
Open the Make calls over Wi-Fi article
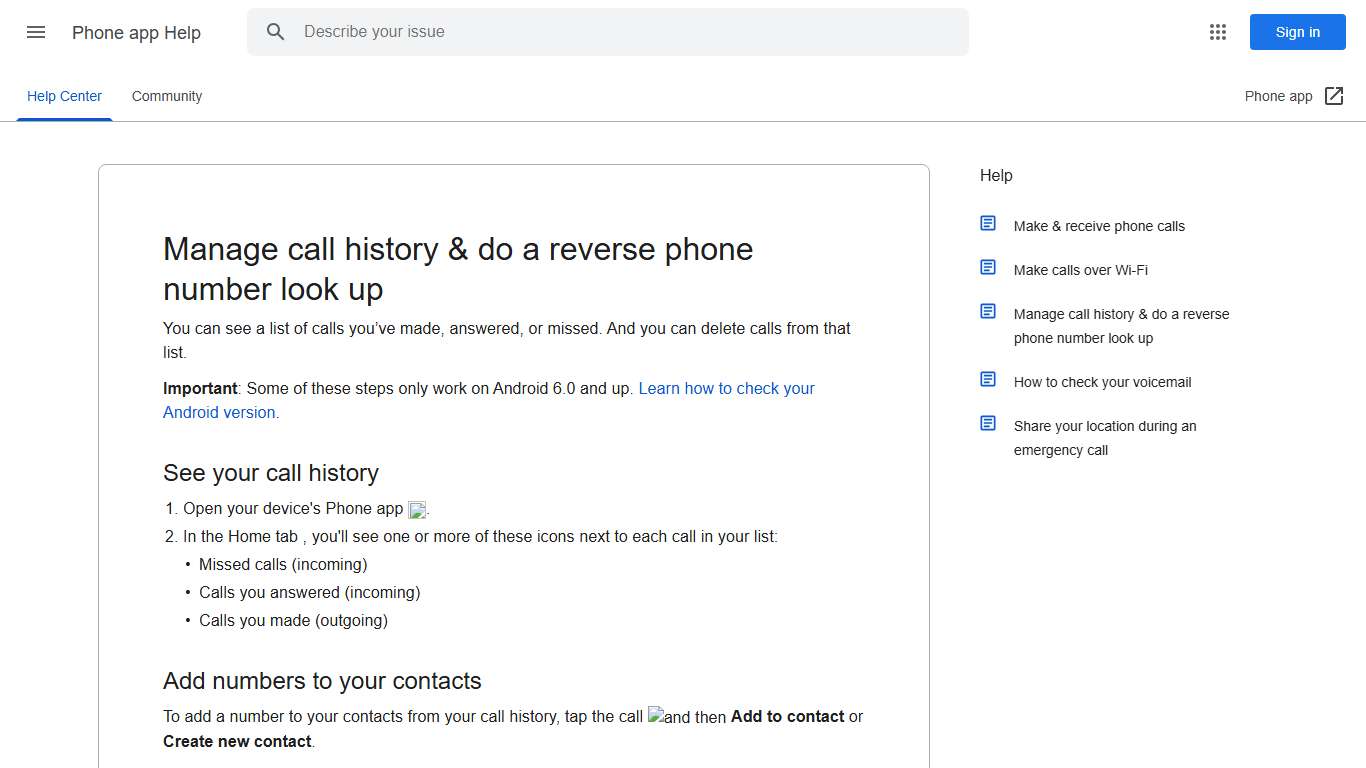point(1080,269)
